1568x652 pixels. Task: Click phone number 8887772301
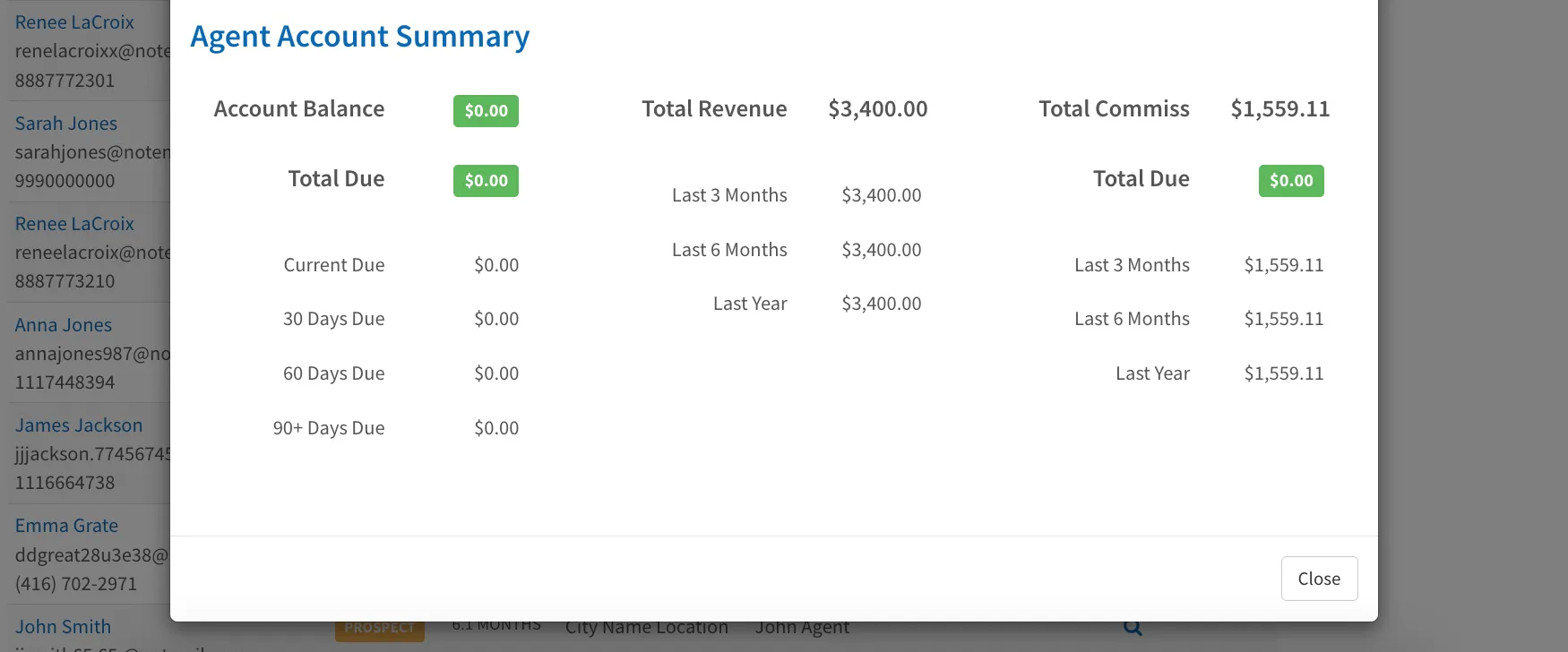pyautogui.click(x=65, y=81)
